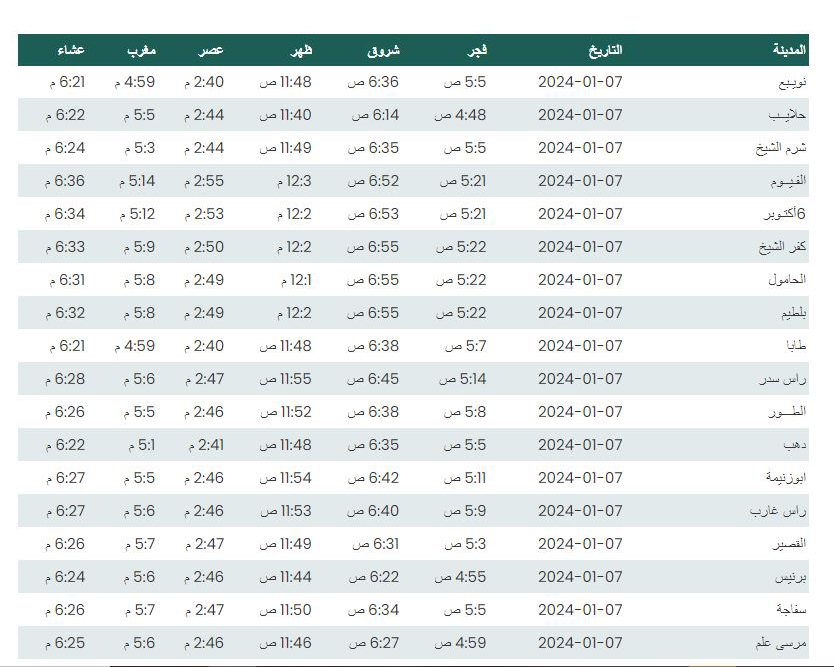Select the city name الفيوم
Image resolution: width=834 pixels, height=667 pixels.
(788, 181)
